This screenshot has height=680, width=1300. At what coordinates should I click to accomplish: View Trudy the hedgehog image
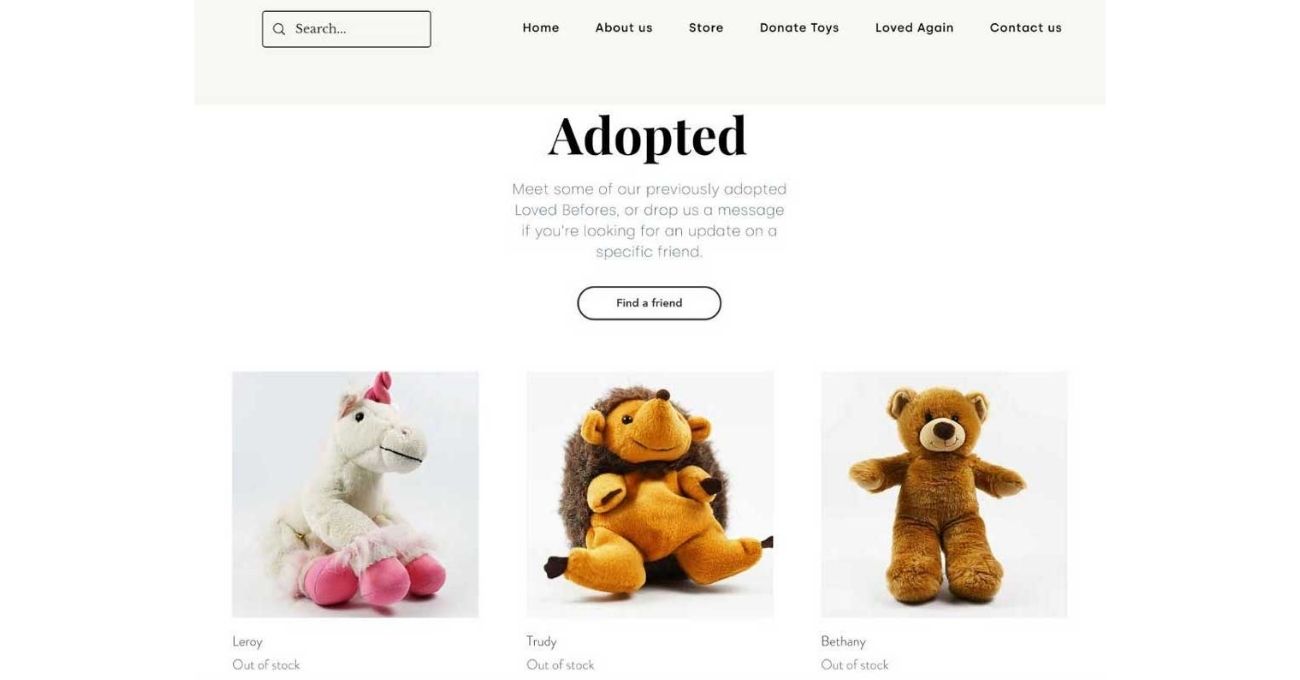click(x=650, y=494)
